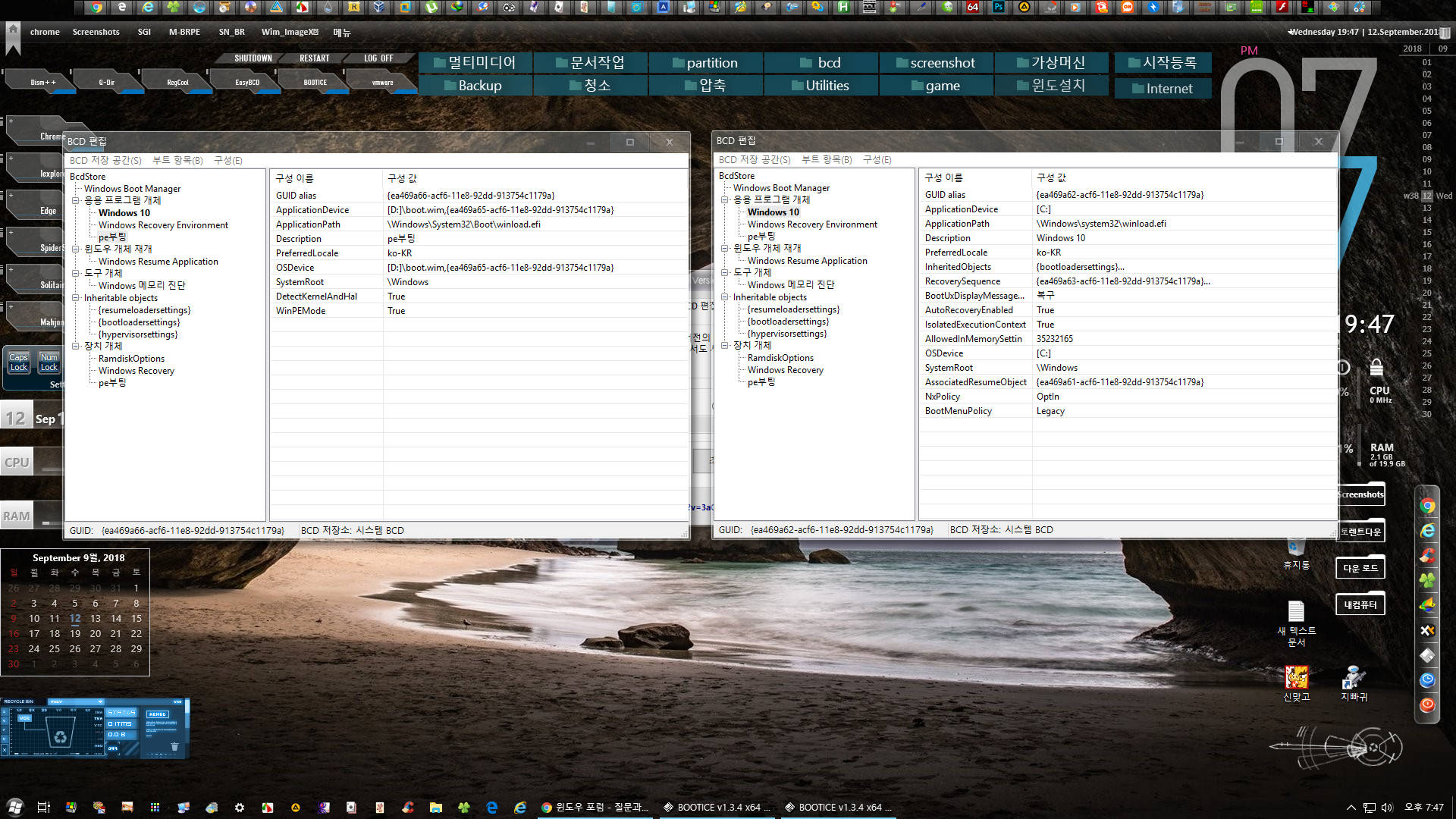Open BCD 저장 공간(S) menu in left window
The image size is (1456, 819).
coord(105,161)
